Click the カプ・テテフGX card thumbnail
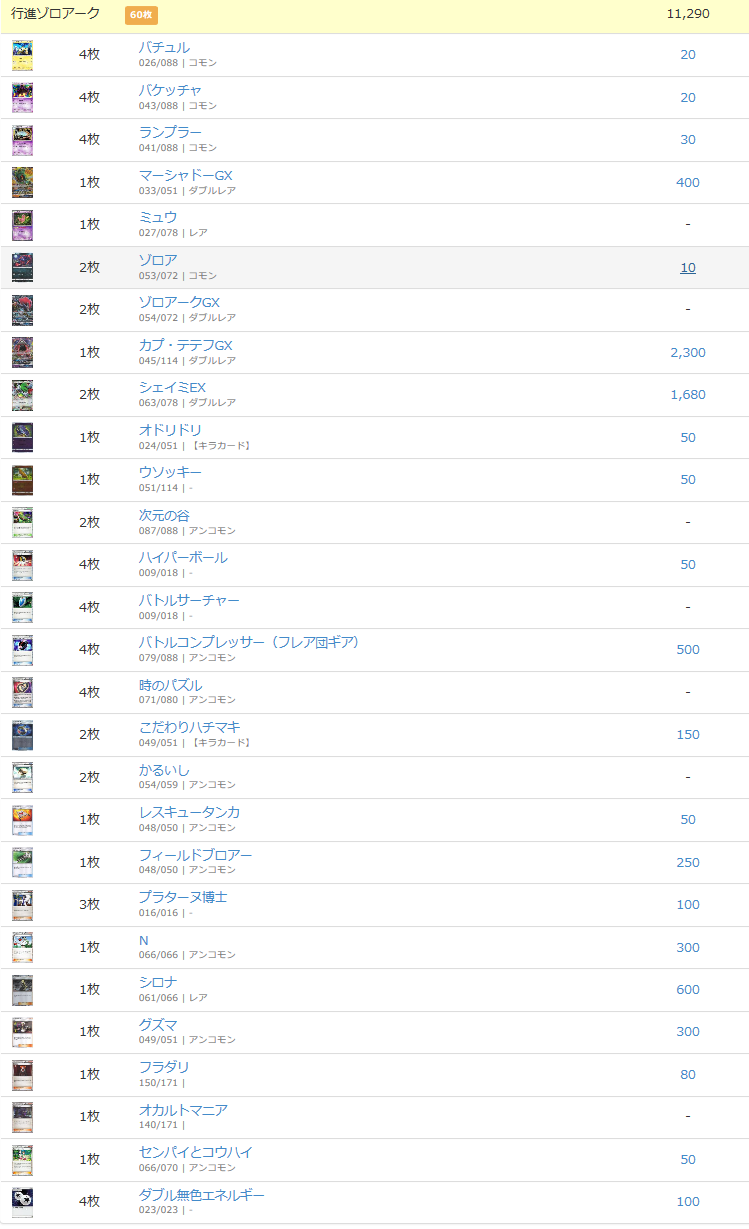This screenshot has width=749, height=1229. pyautogui.click(x=22, y=352)
